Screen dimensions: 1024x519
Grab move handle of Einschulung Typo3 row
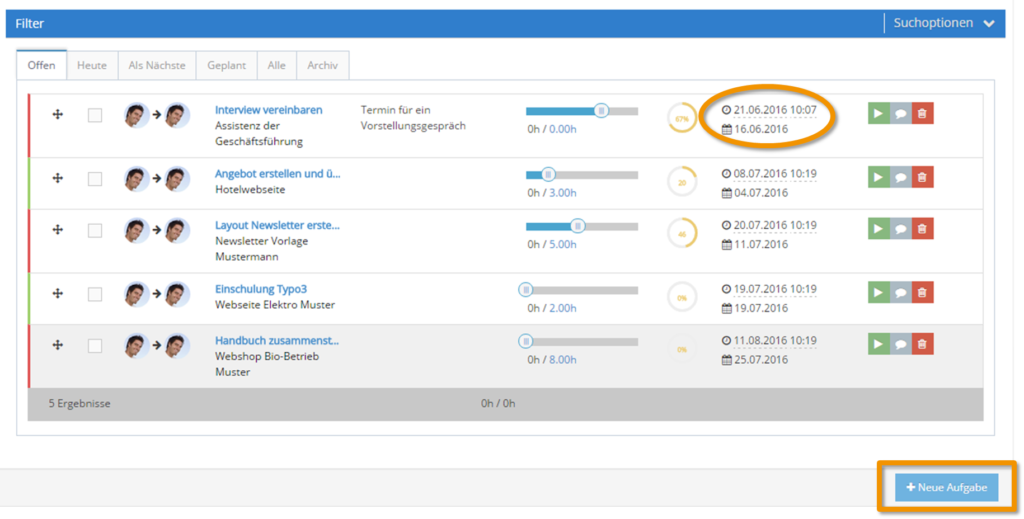(x=57, y=293)
